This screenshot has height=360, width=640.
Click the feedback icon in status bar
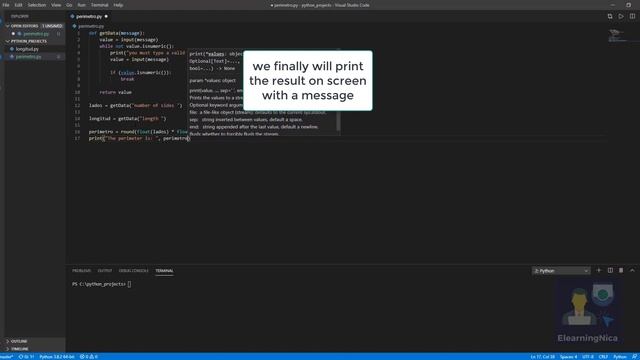coord(634,357)
